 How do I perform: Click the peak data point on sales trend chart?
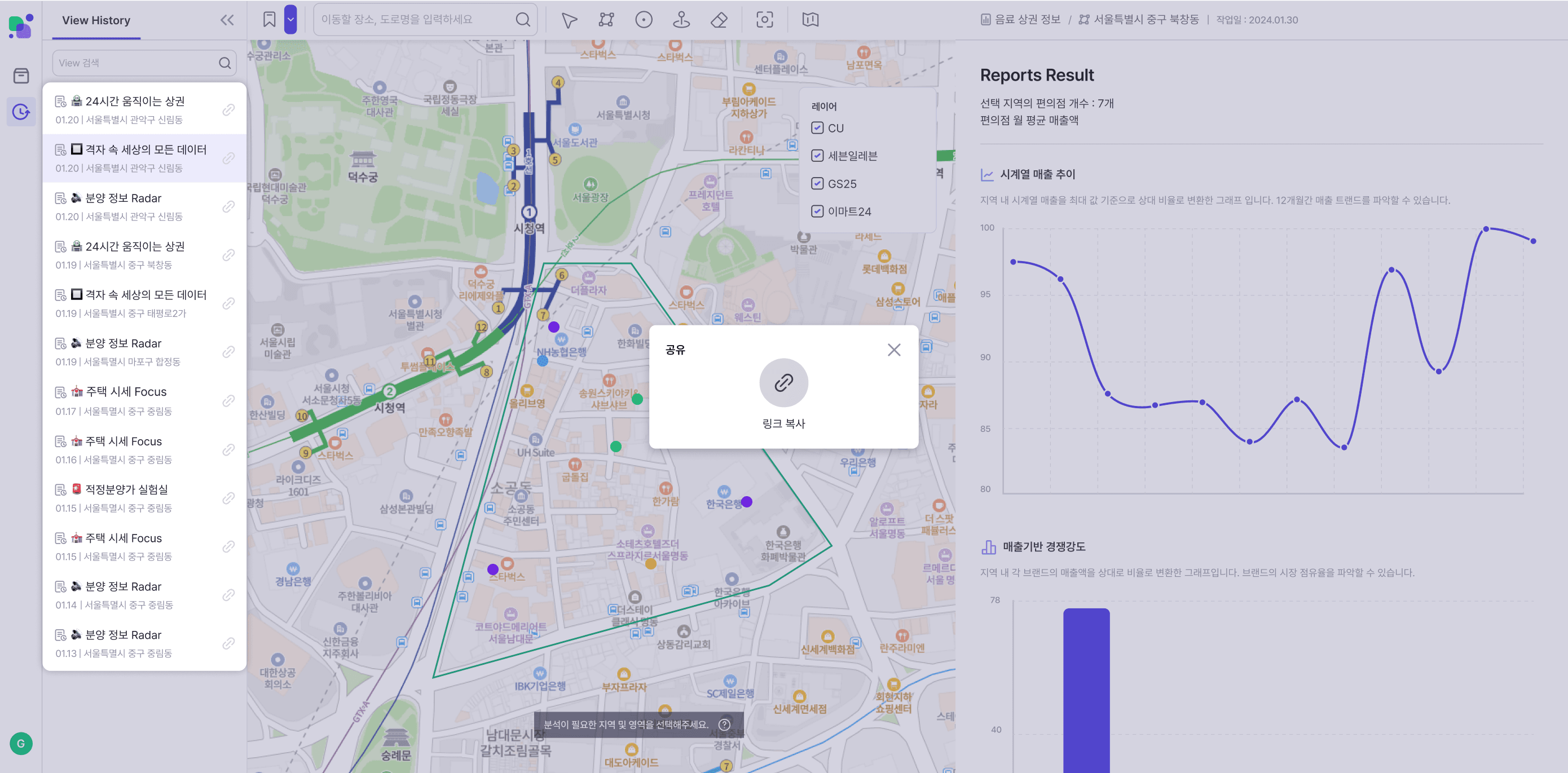1486,229
